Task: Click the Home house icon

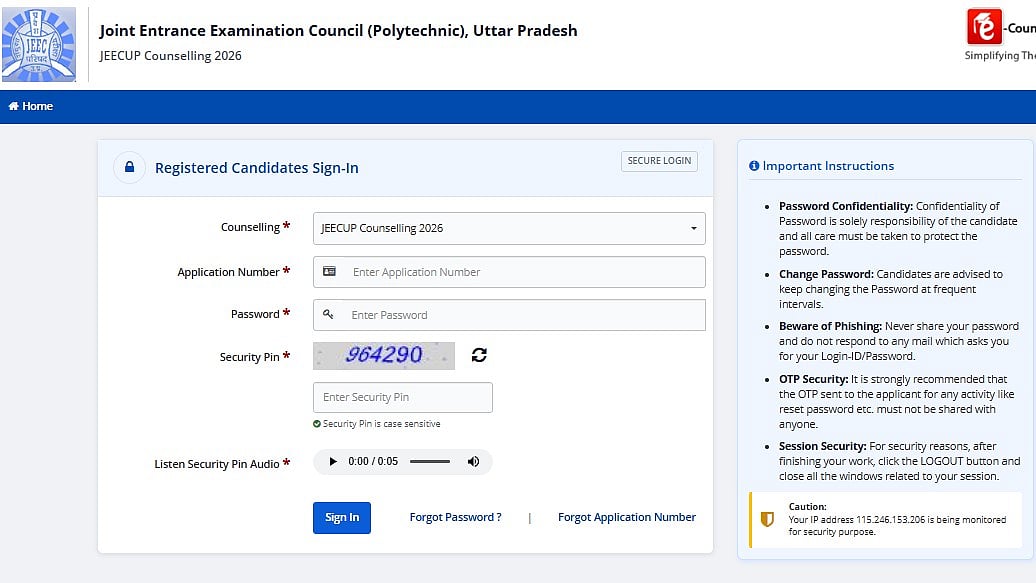Action: coord(13,106)
